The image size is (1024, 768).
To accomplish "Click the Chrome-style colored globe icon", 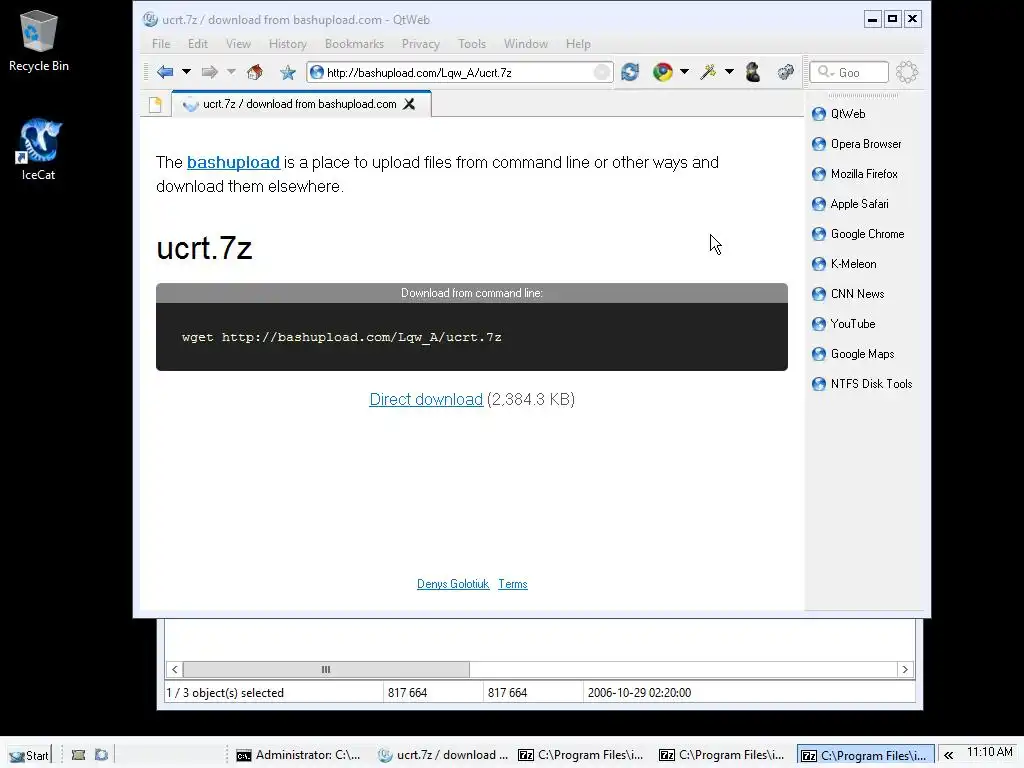I will [x=662, y=72].
